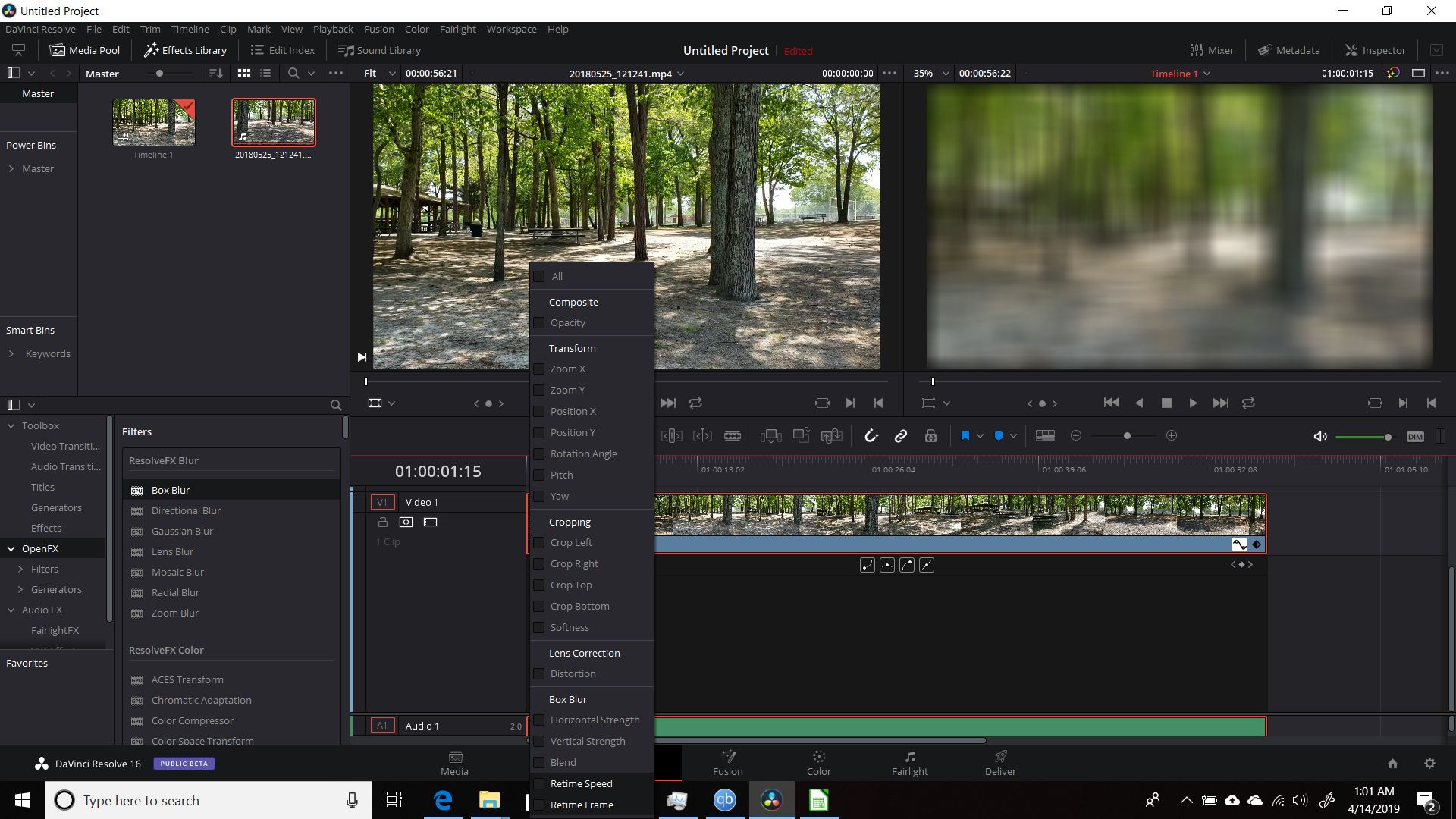1456x819 pixels.
Task: Click the replace clip icon
Action: point(832,435)
